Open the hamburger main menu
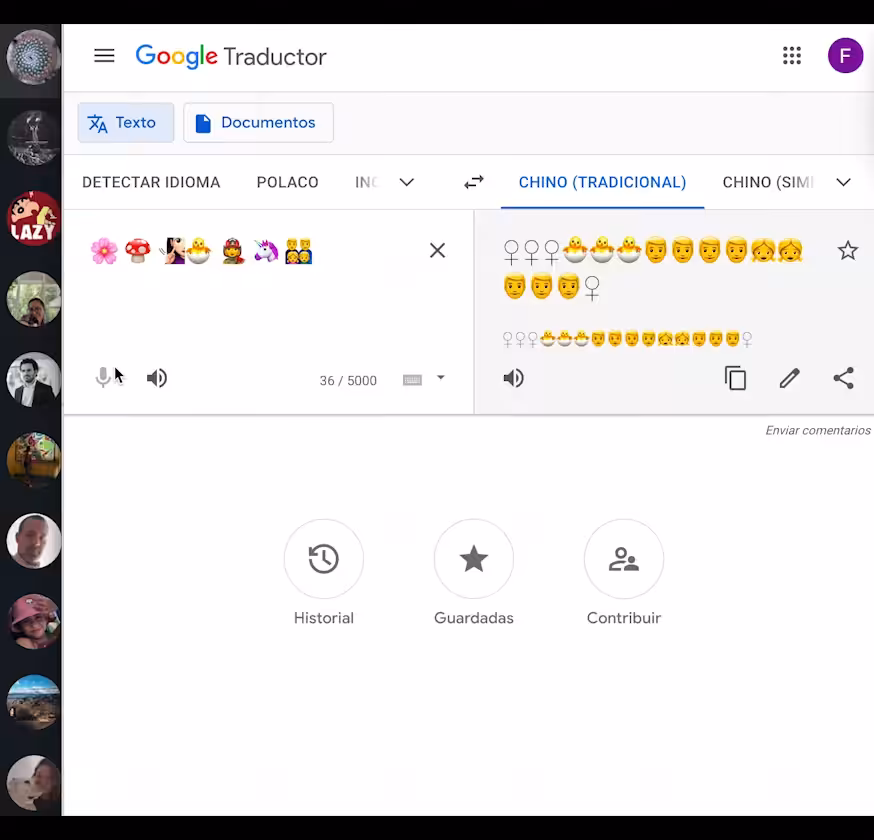This screenshot has height=840, width=874. [104, 56]
